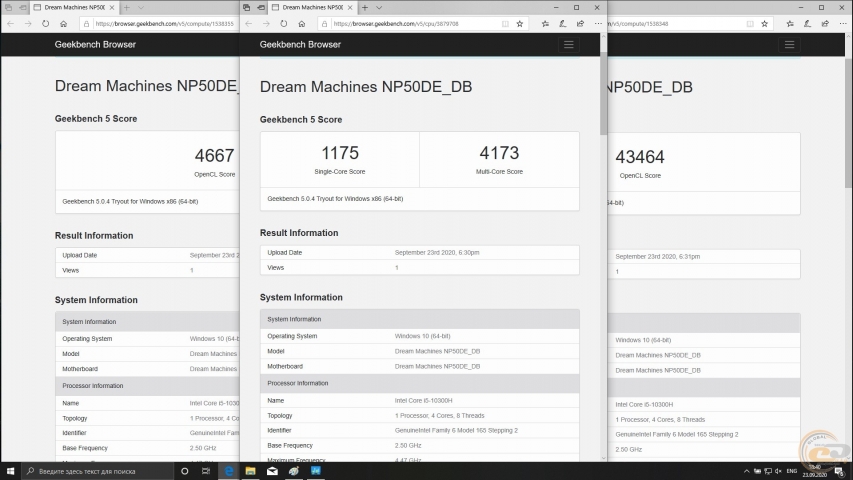
Task: Click Geekbench Browser logo in middle window
Action: click(x=300, y=45)
